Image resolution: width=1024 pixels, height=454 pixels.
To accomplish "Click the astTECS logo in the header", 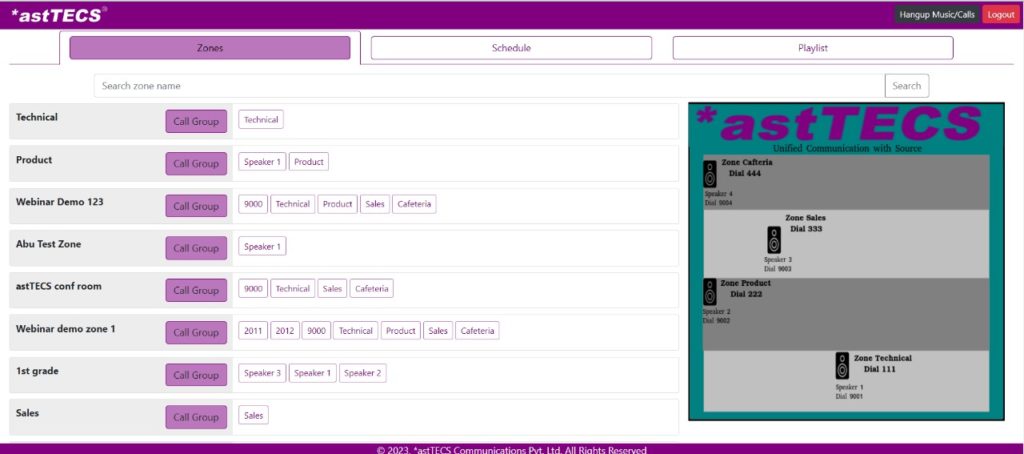I will pyautogui.click(x=58, y=14).
